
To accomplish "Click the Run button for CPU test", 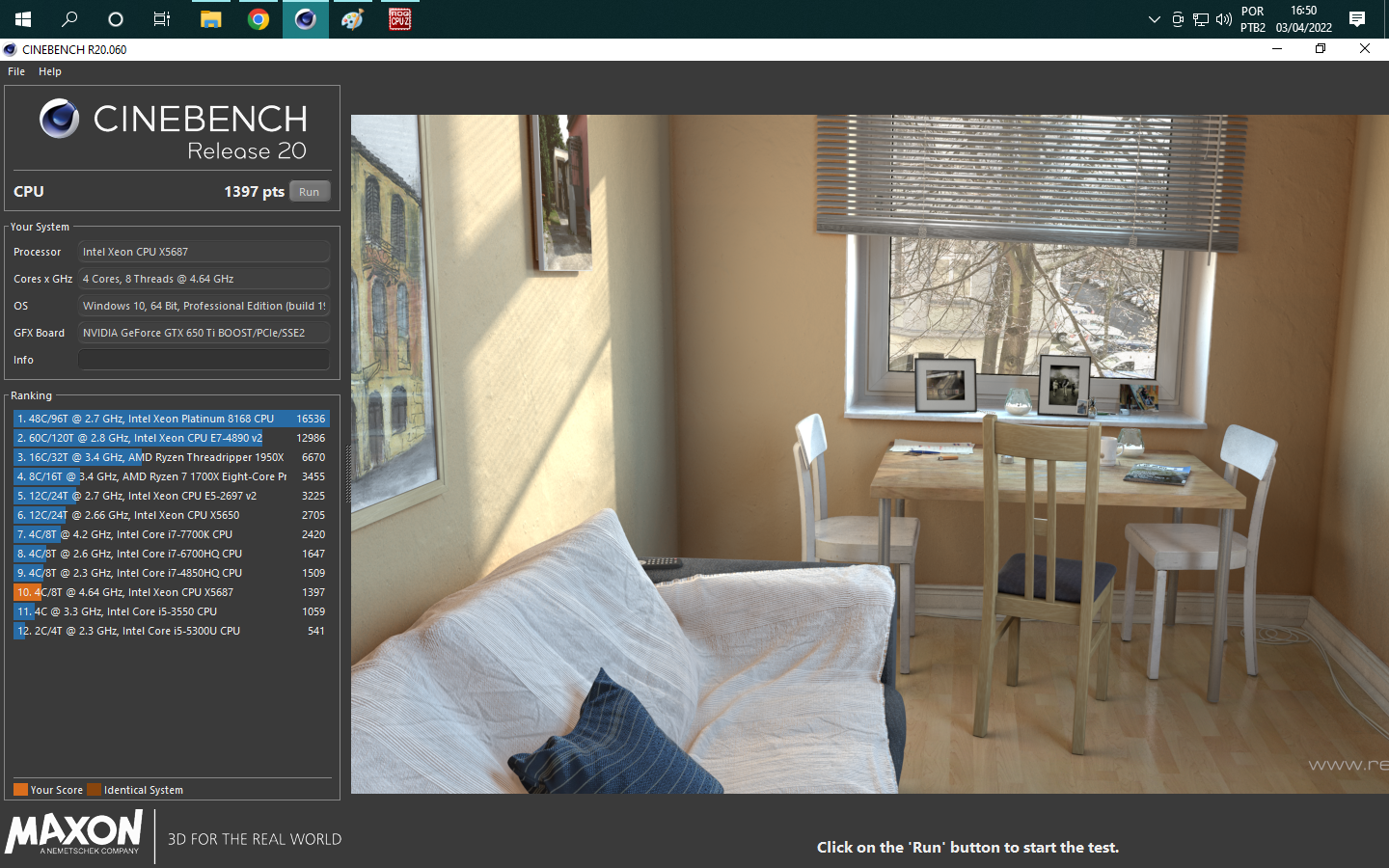I will tap(309, 192).
